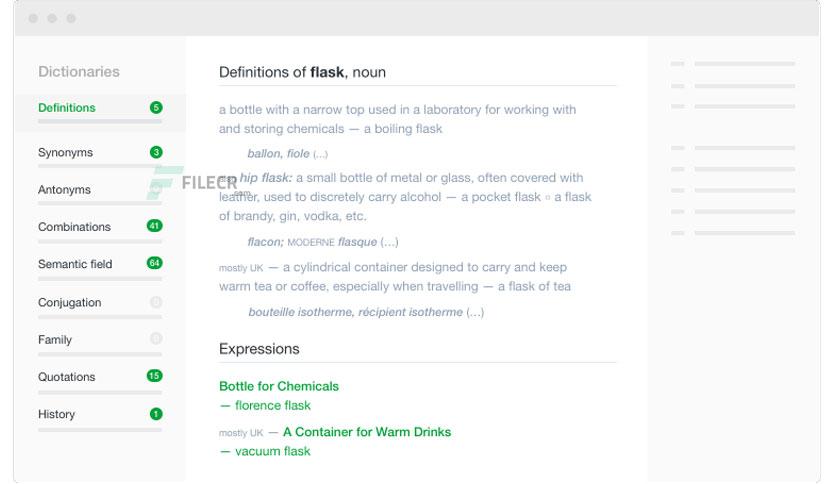Click the 64 count badge beside Semantic field
This screenshot has width=836, height=484.
click(x=155, y=263)
